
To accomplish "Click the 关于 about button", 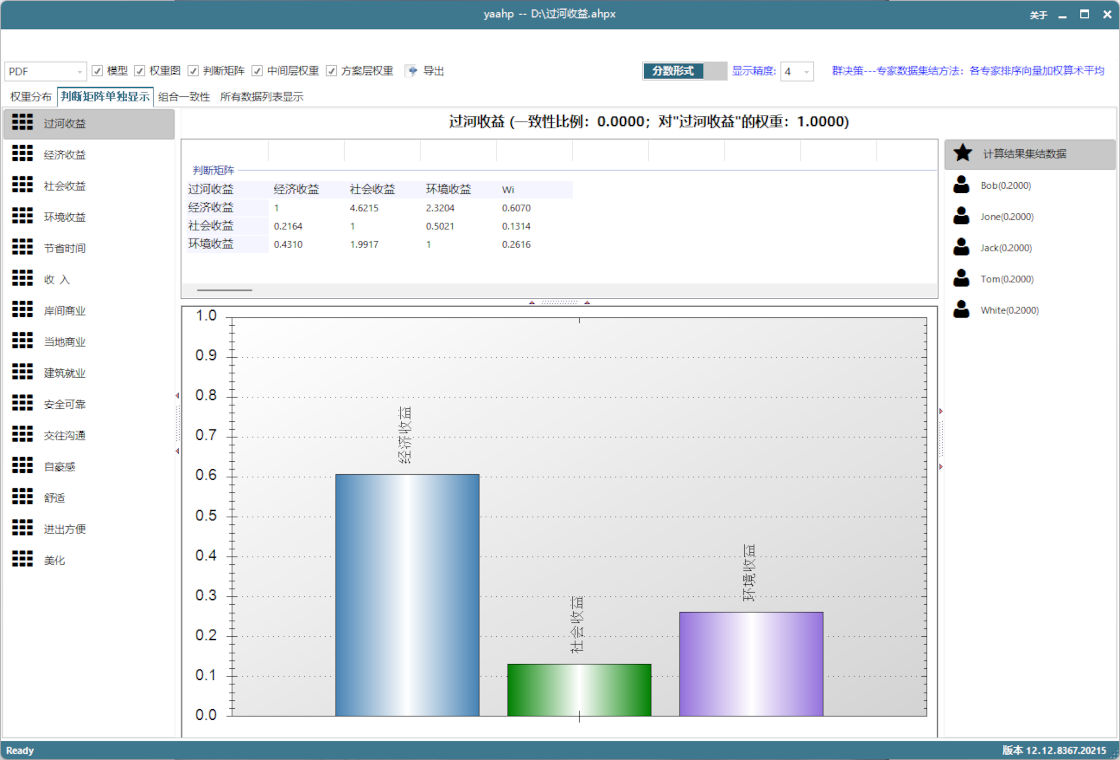I will click(x=1038, y=15).
